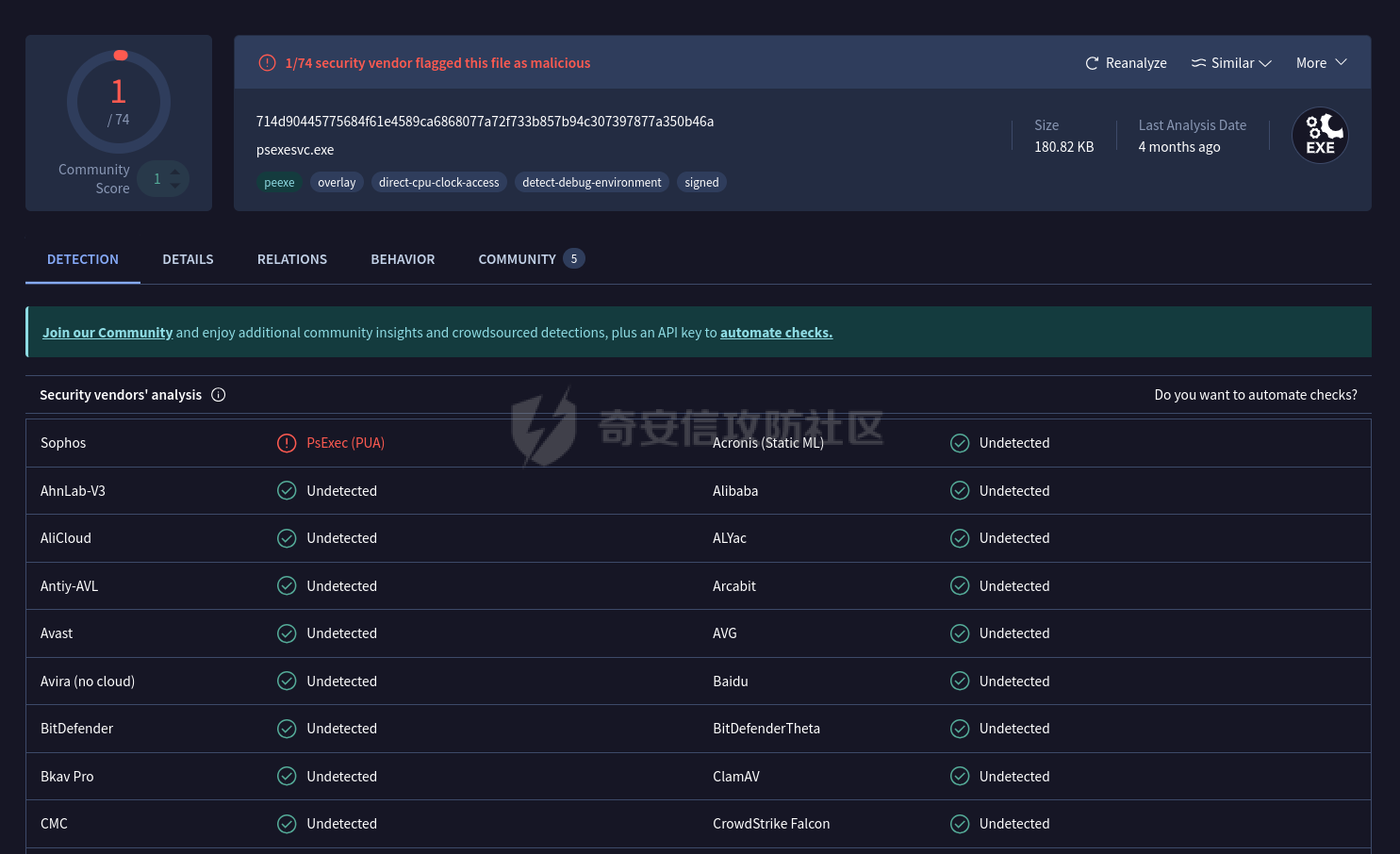Click the detection score circle showing 1 / 74

[119, 102]
